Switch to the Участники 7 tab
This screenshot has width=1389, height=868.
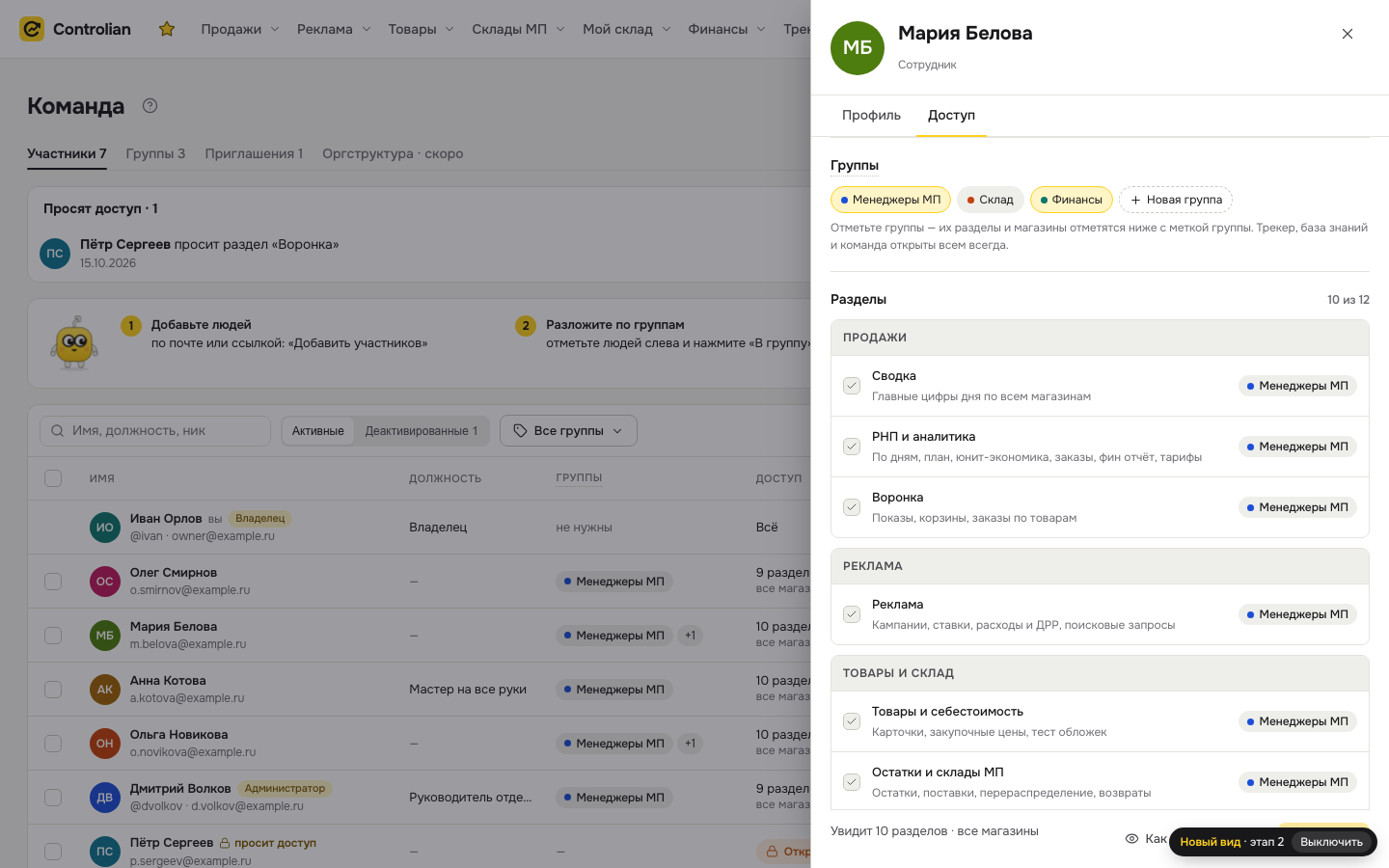67,154
